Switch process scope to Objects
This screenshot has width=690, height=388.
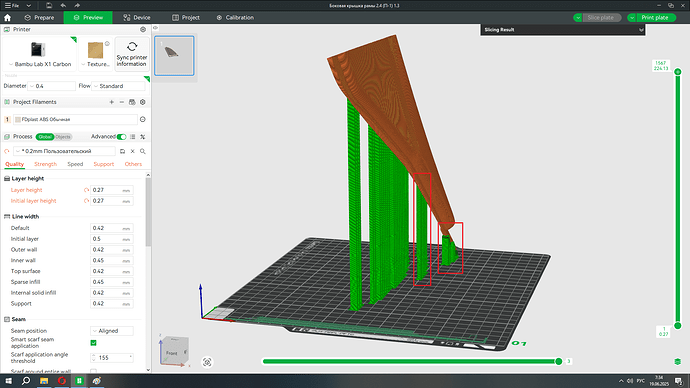tap(63, 137)
